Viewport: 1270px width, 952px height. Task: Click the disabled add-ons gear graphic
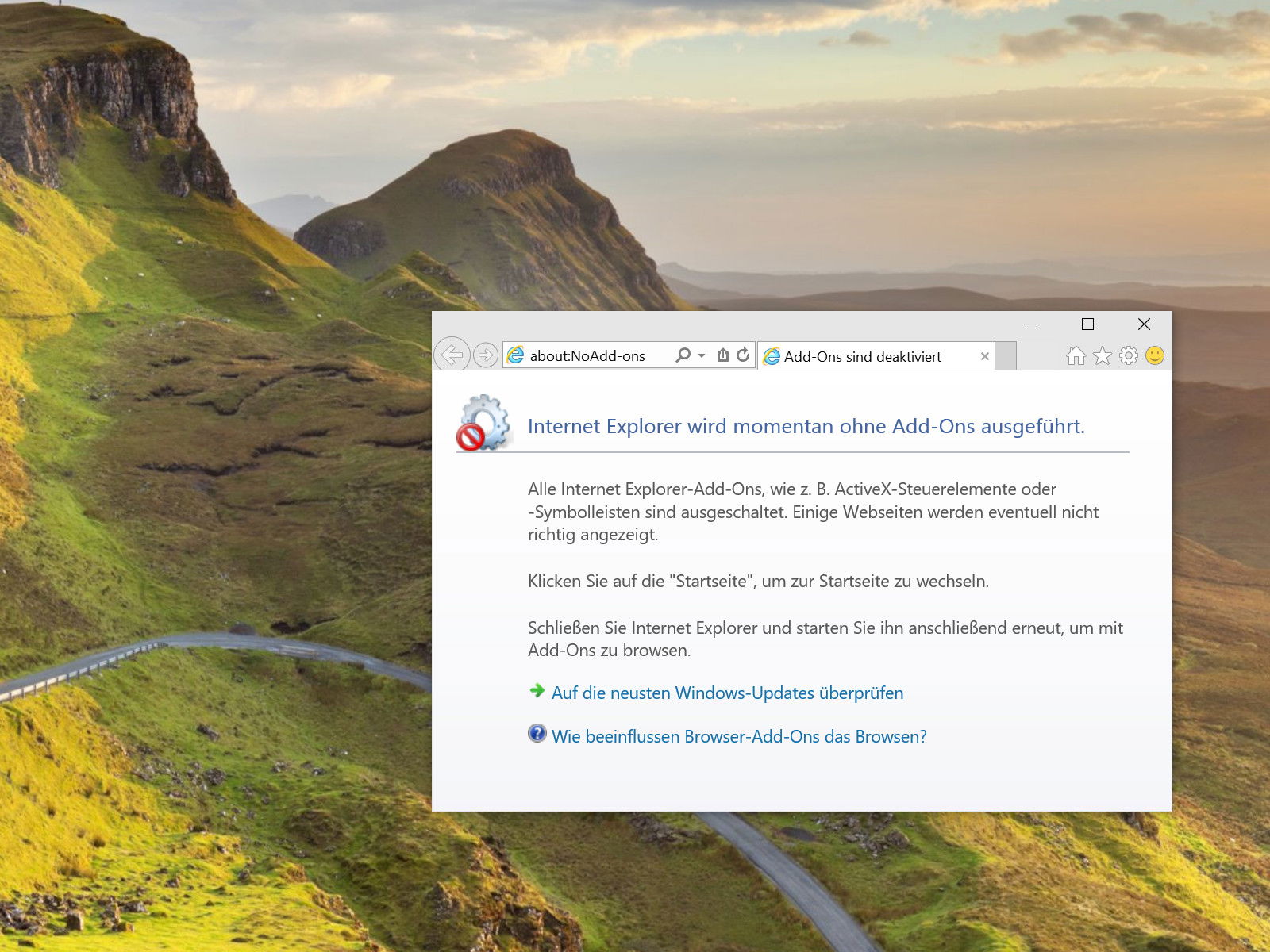point(483,423)
